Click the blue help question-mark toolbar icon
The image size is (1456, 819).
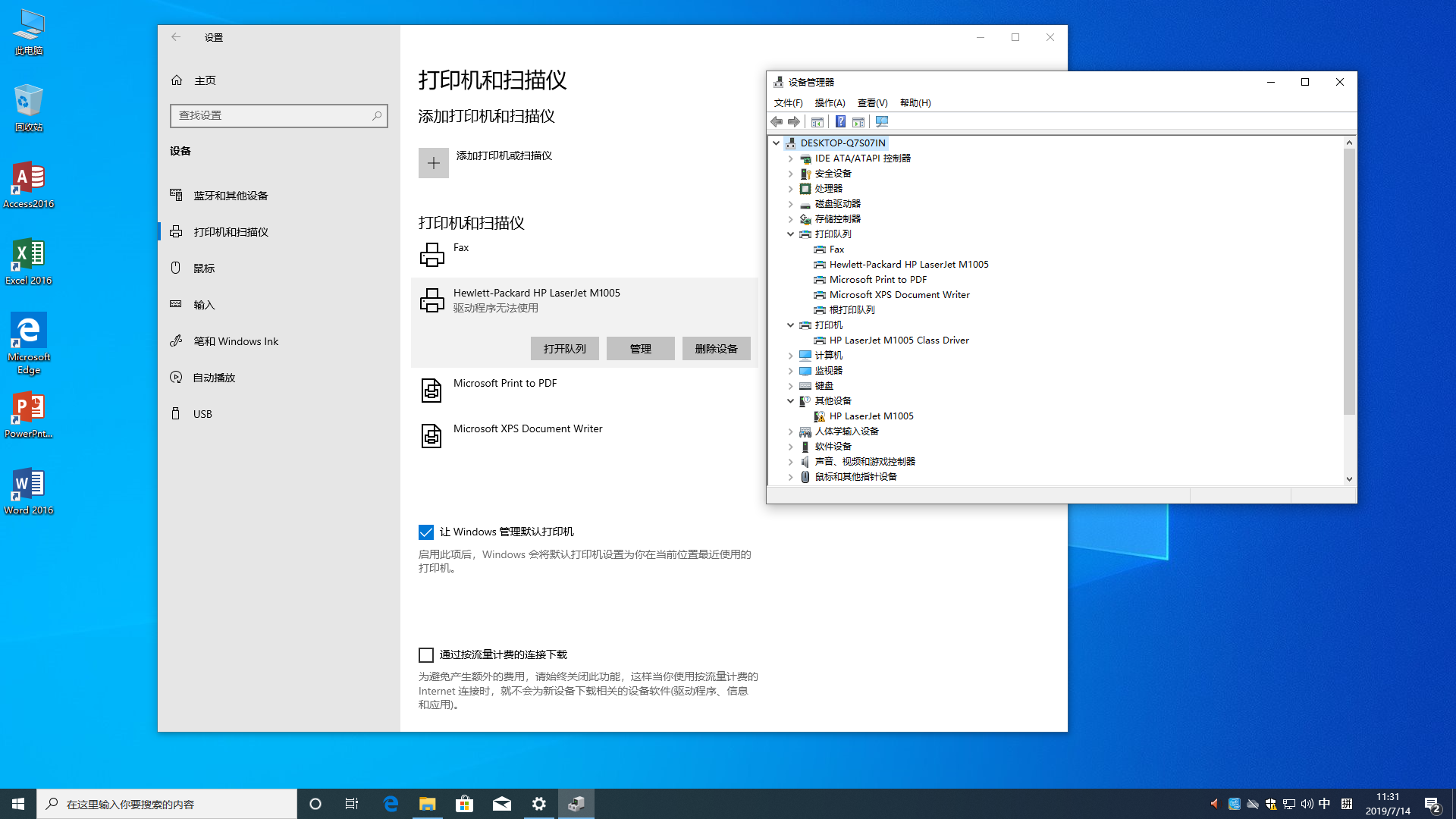pos(840,121)
